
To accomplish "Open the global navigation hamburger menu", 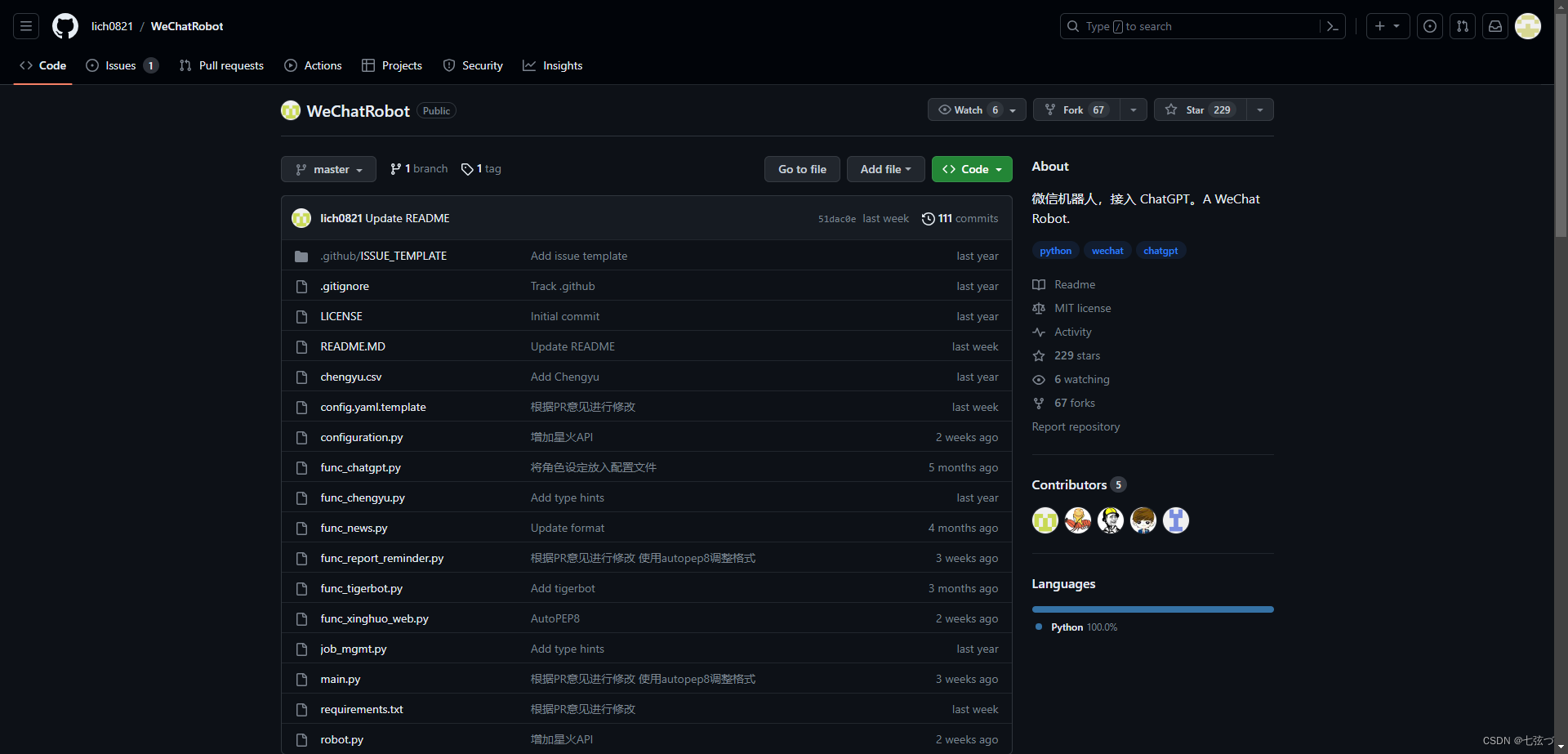I will (x=26, y=26).
